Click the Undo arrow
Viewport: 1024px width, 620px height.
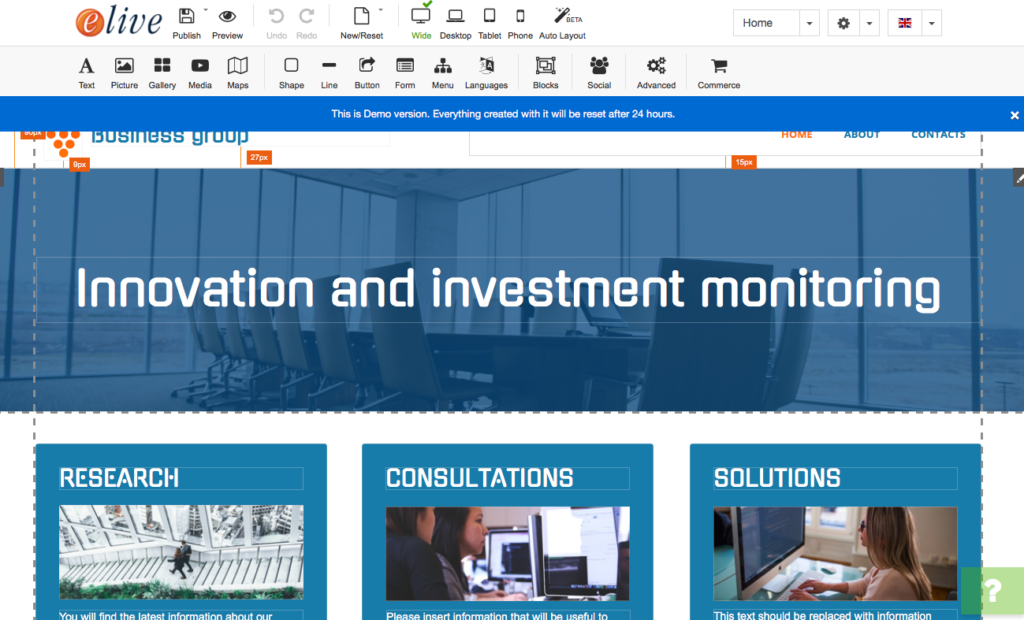276,16
